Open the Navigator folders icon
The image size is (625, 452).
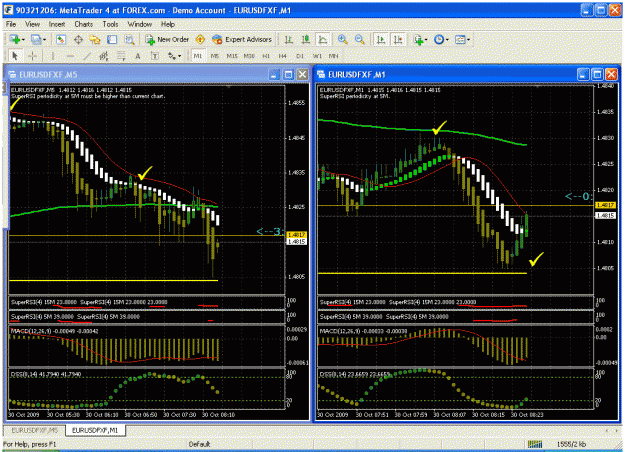[95, 39]
